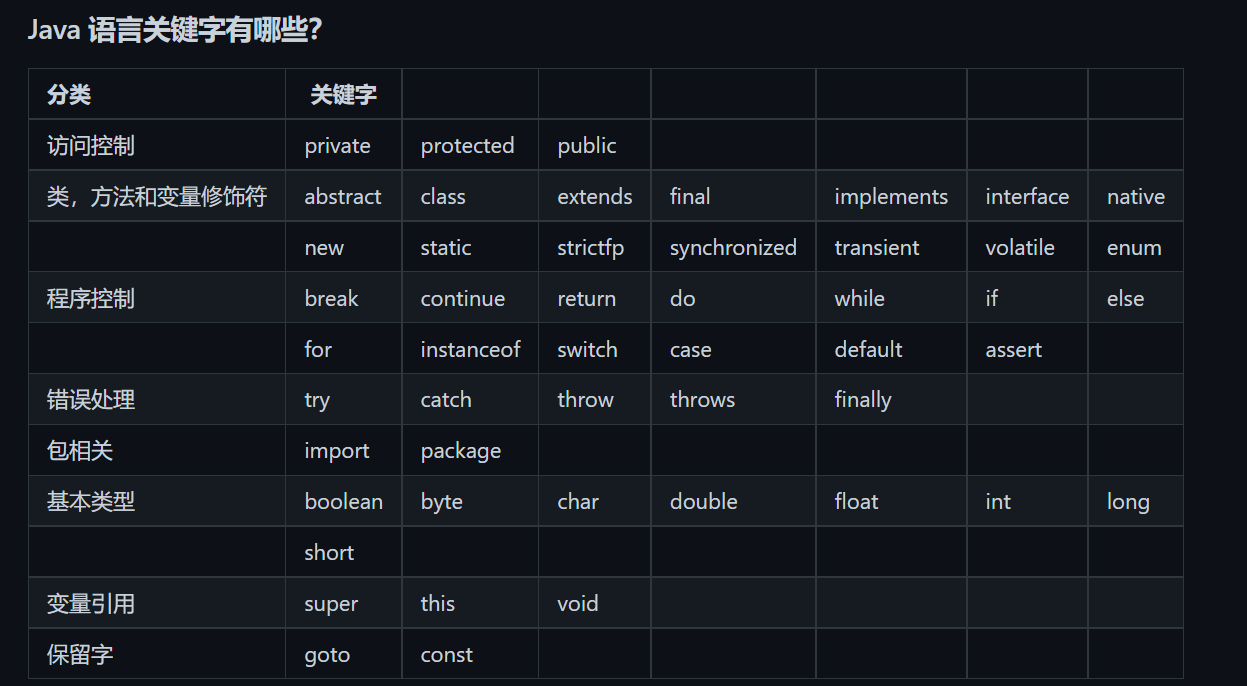Select the 'super' keyword cell
Viewport: 1247px width, 686px height.
[331, 605]
